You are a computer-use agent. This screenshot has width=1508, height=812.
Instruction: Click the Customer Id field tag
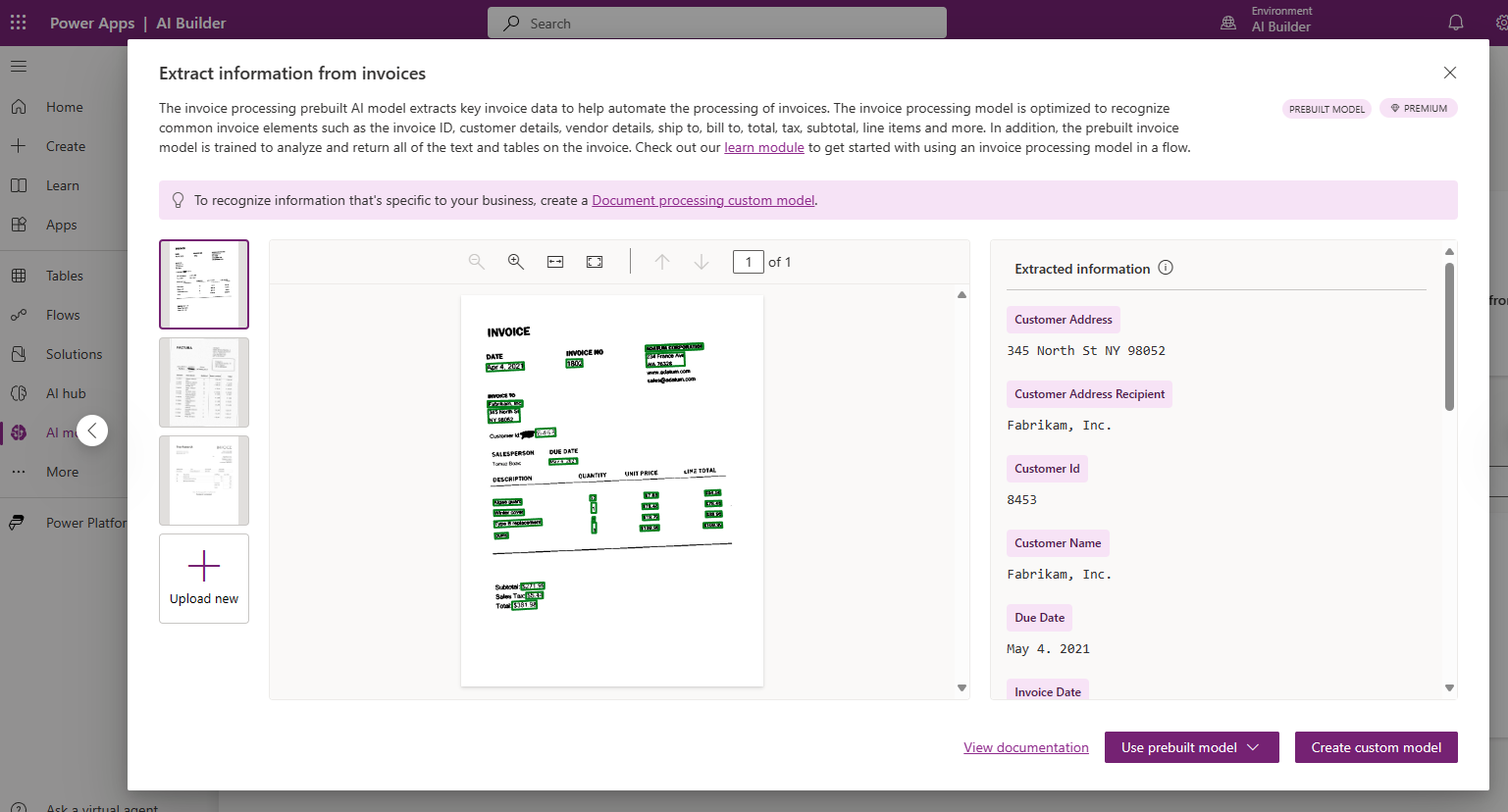pyautogui.click(x=1047, y=469)
